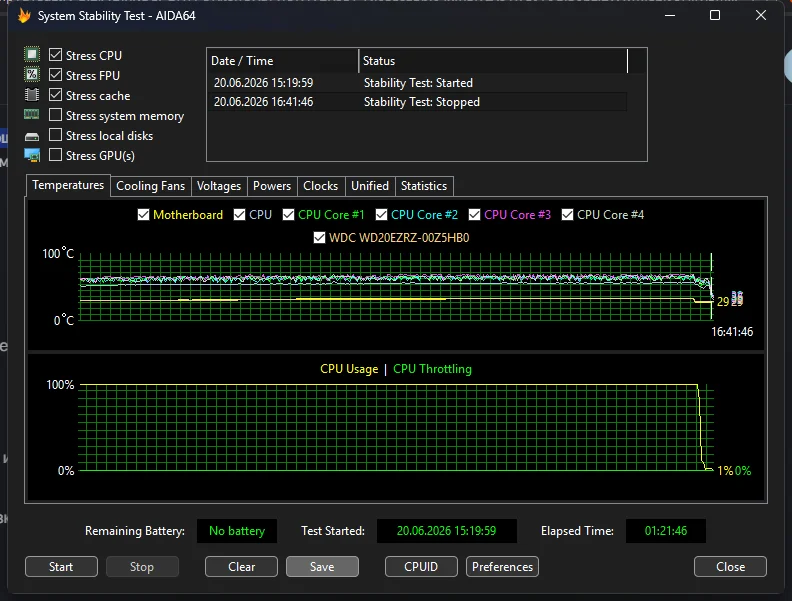This screenshot has width=792, height=601.
Task: Select the 'Stability Test: Started' log row
Action: 418,83
